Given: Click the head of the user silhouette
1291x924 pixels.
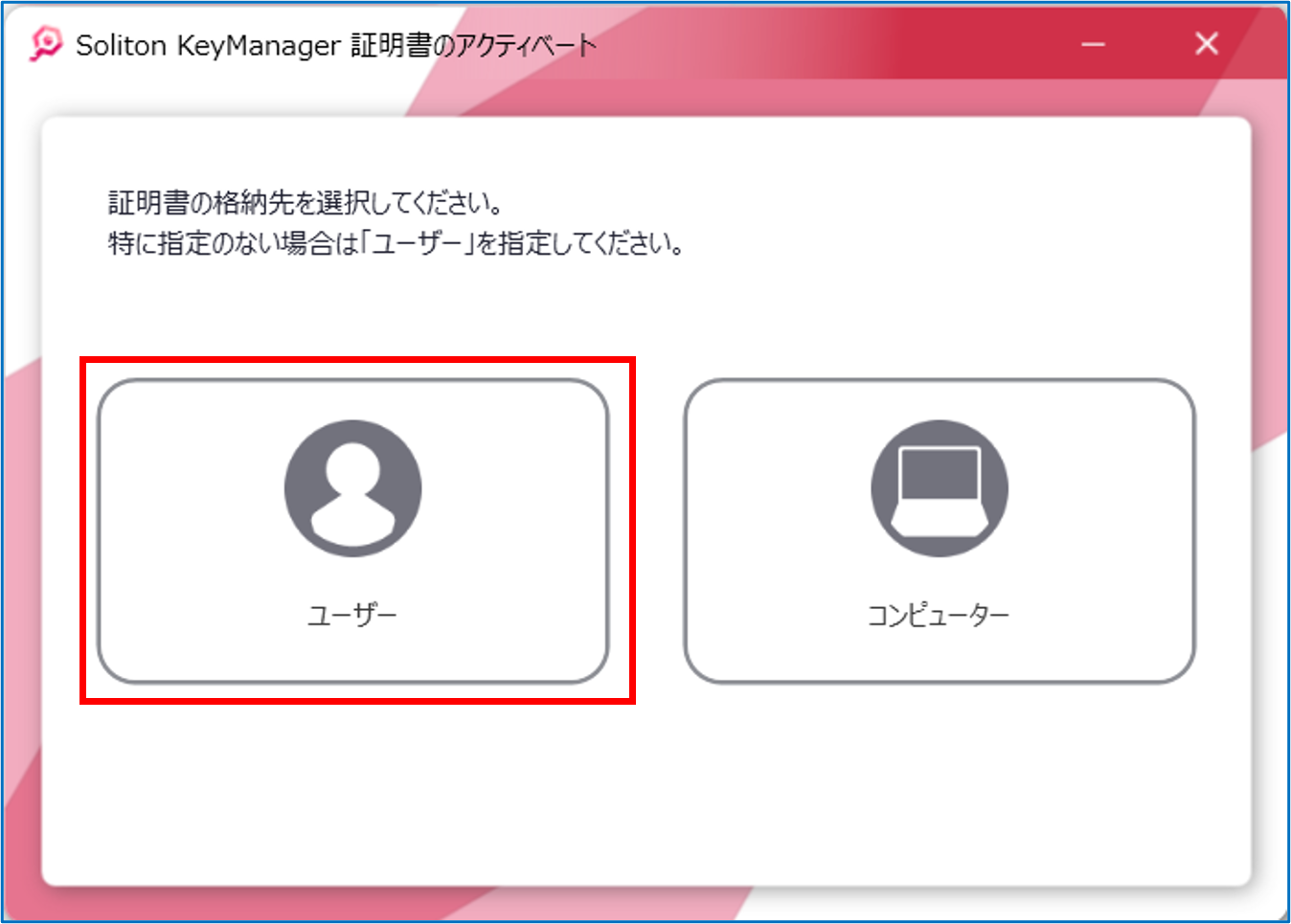Looking at the screenshot, I should tap(352, 468).
